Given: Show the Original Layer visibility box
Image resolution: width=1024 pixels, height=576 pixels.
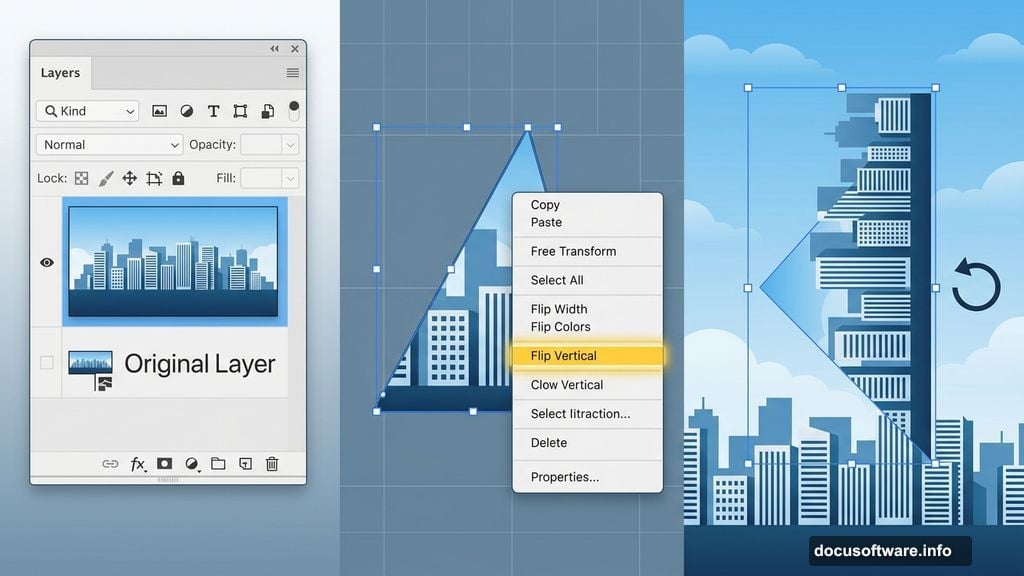Looking at the screenshot, I should [46, 362].
